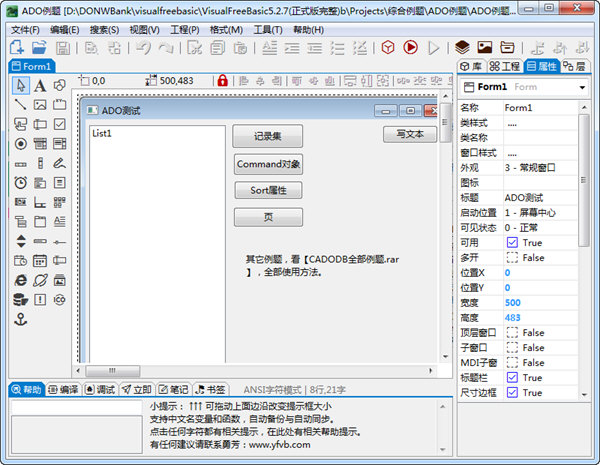
Task: Toggle the 标题栏 True checkbox
Action: point(512,378)
